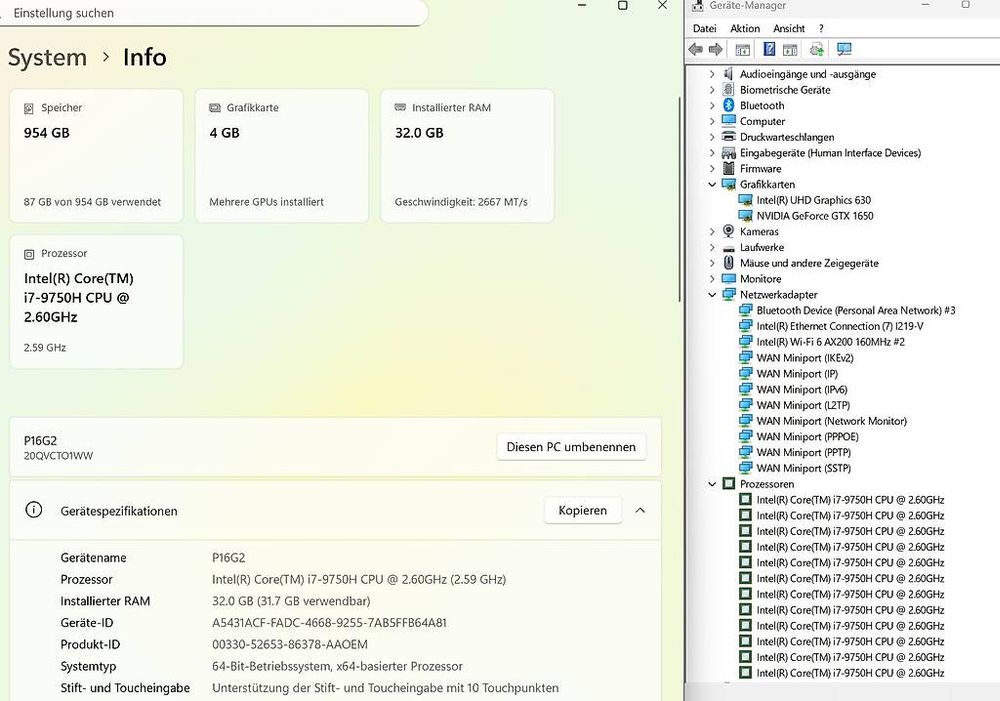
Task: Expand the Audioeingänge und -ausgänge node
Action: (x=712, y=74)
